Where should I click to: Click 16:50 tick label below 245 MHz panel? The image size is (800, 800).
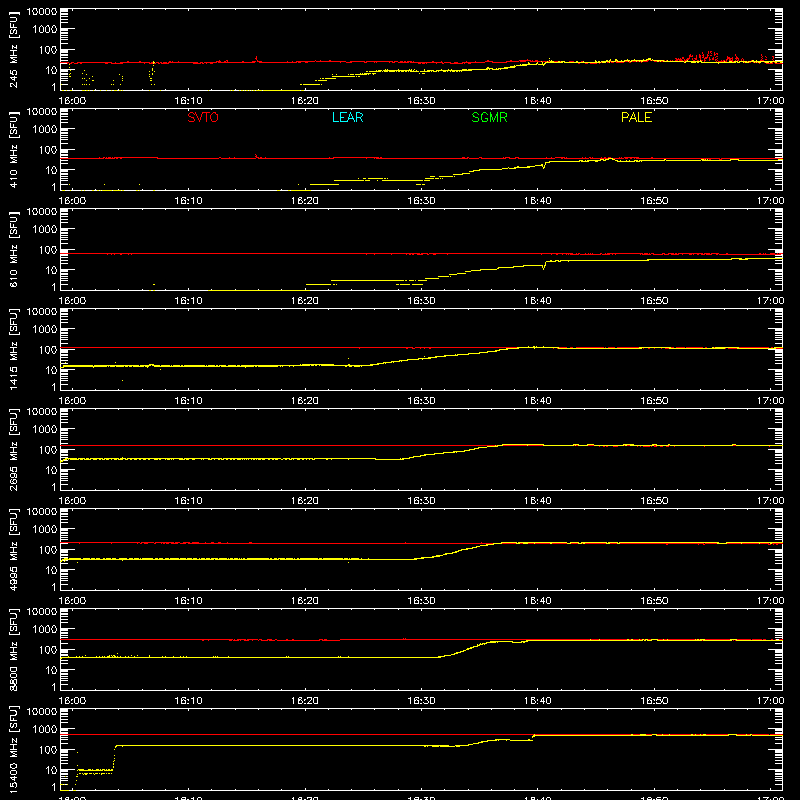[x=654, y=101]
